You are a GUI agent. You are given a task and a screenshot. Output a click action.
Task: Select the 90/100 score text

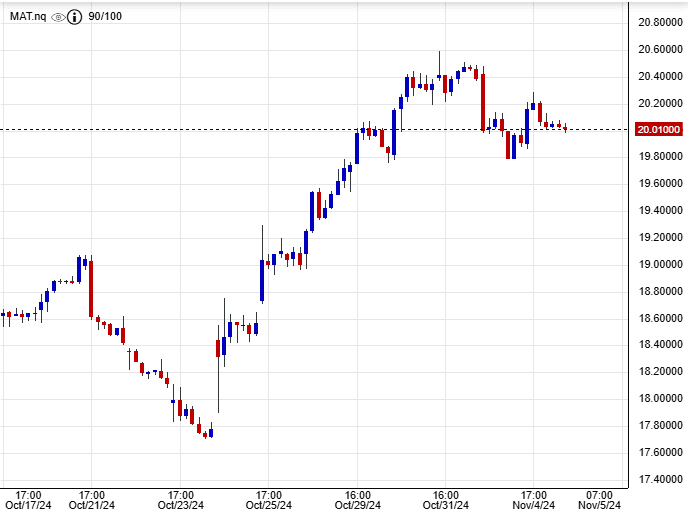[104, 17]
